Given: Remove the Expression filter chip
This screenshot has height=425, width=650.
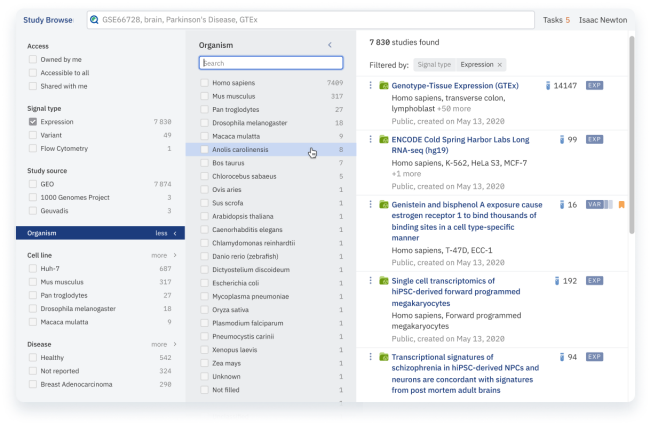Looking at the screenshot, I should click(500, 64).
